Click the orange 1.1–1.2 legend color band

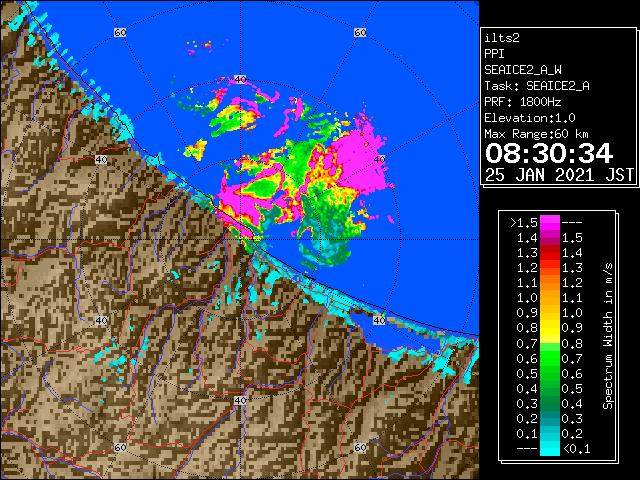tap(550, 283)
